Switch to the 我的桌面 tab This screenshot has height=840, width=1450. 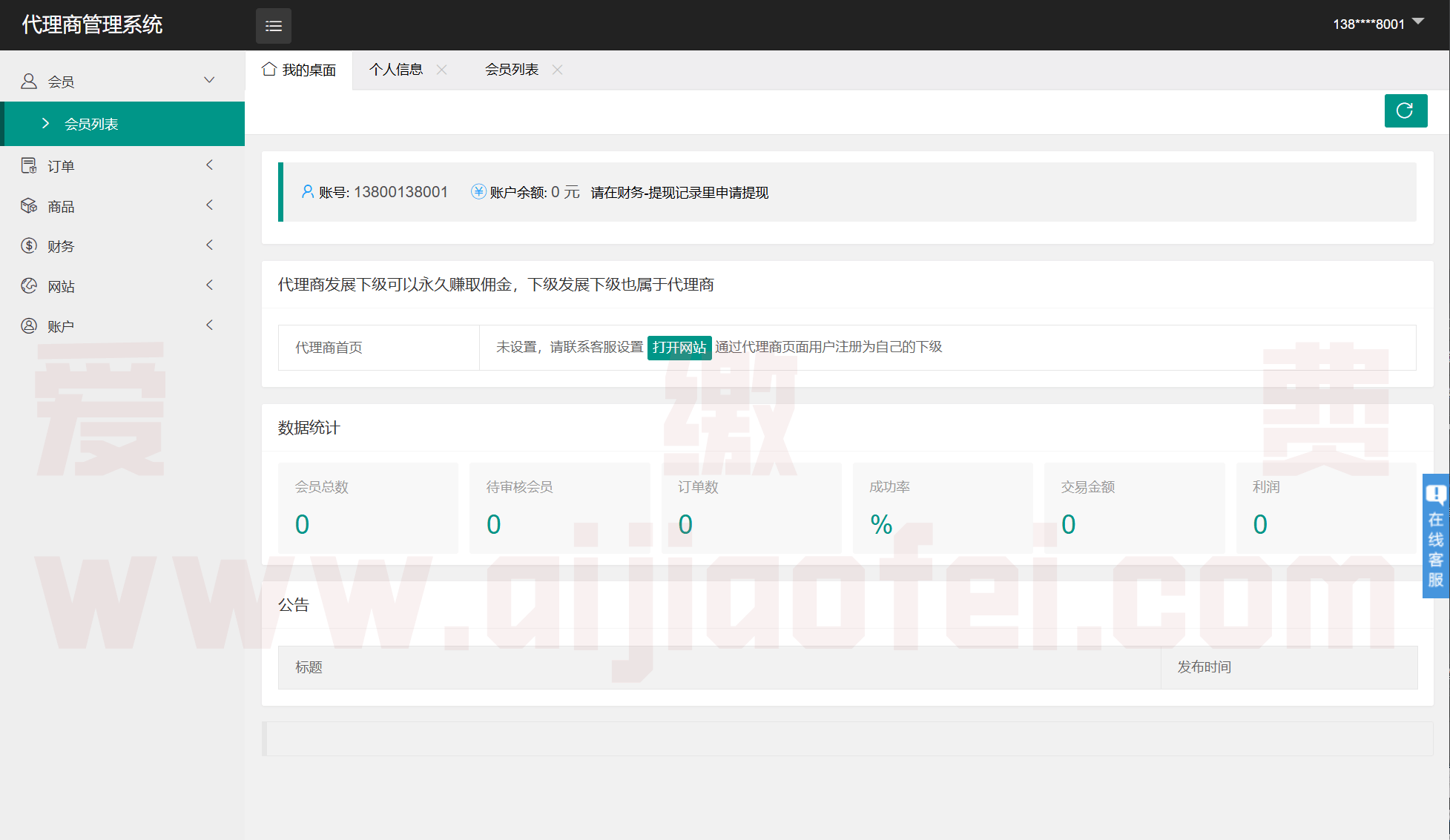[x=300, y=70]
